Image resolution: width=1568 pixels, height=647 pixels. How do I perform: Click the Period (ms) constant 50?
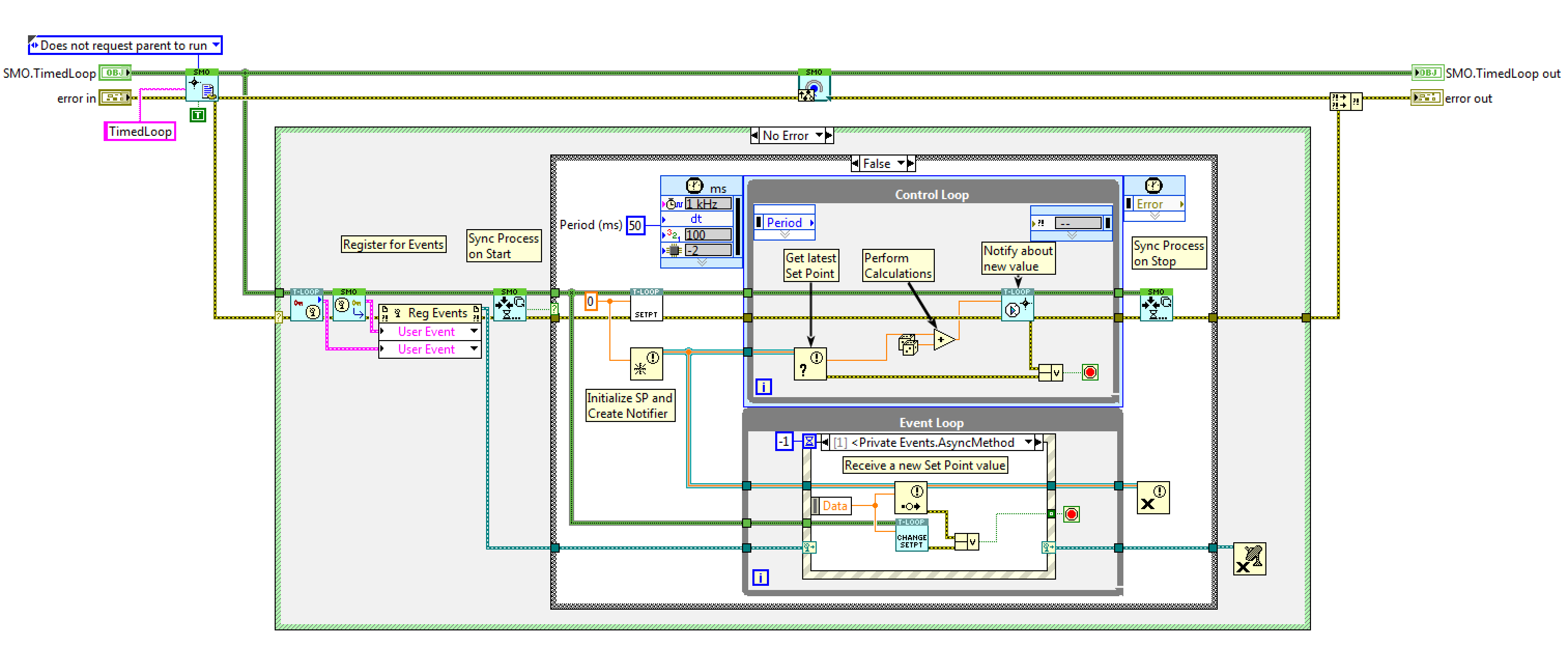click(635, 226)
